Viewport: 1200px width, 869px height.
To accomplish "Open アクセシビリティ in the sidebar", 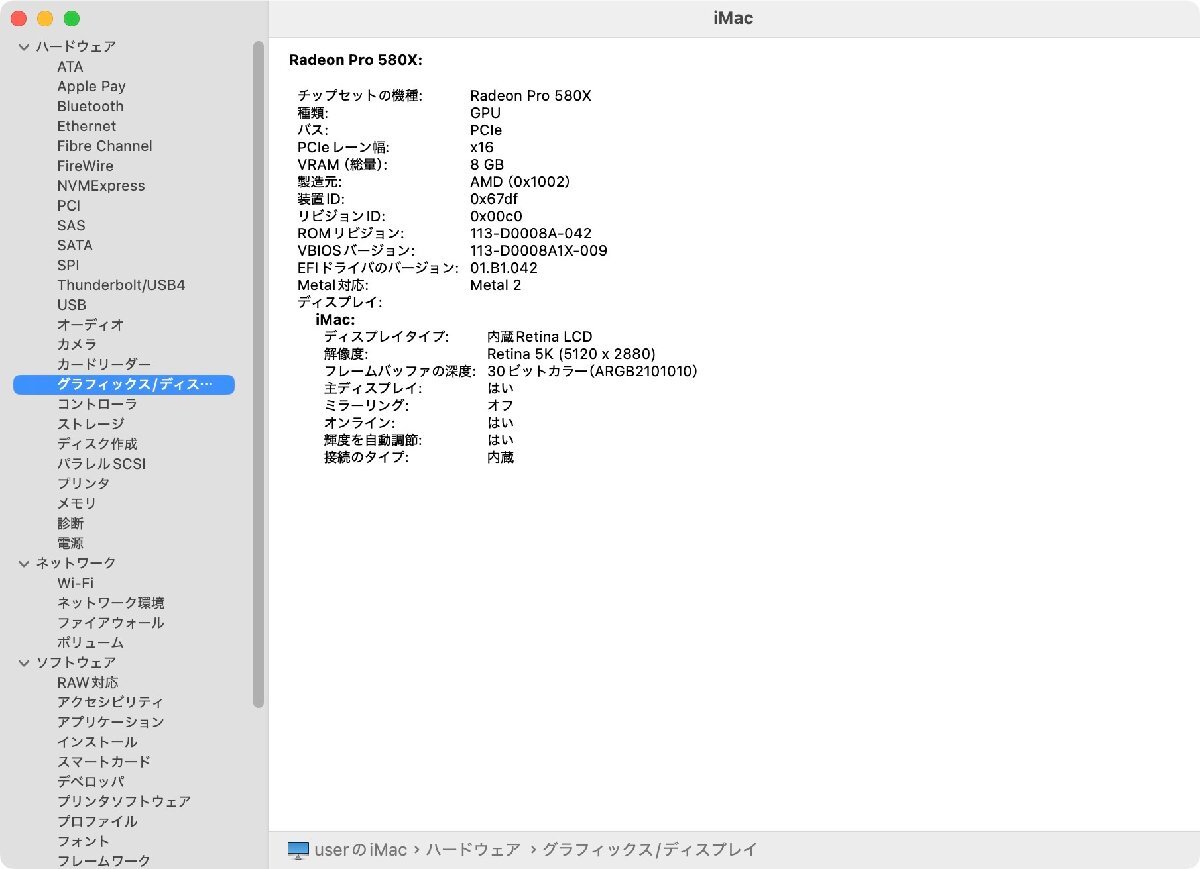I will (110, 702).
